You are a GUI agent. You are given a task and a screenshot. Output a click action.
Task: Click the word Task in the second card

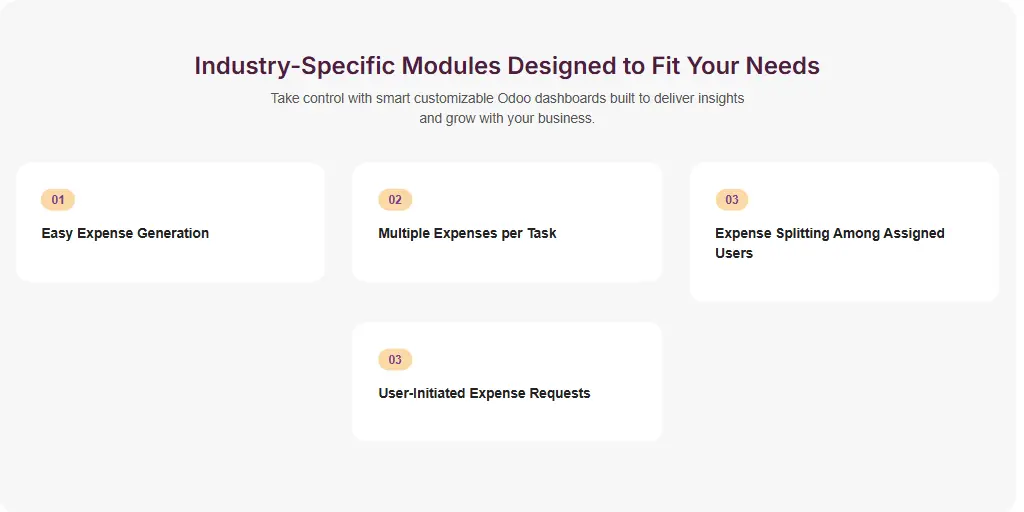click(540, 233)
